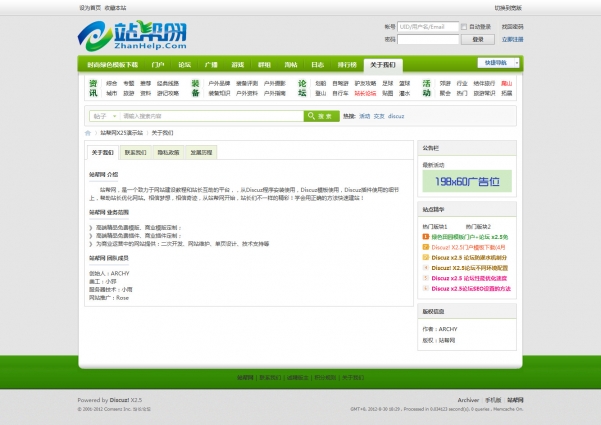The height and width of the screenshot is (425, 601).
Task: Click the 论坛 category heading icon
Action: coord(303,88)
